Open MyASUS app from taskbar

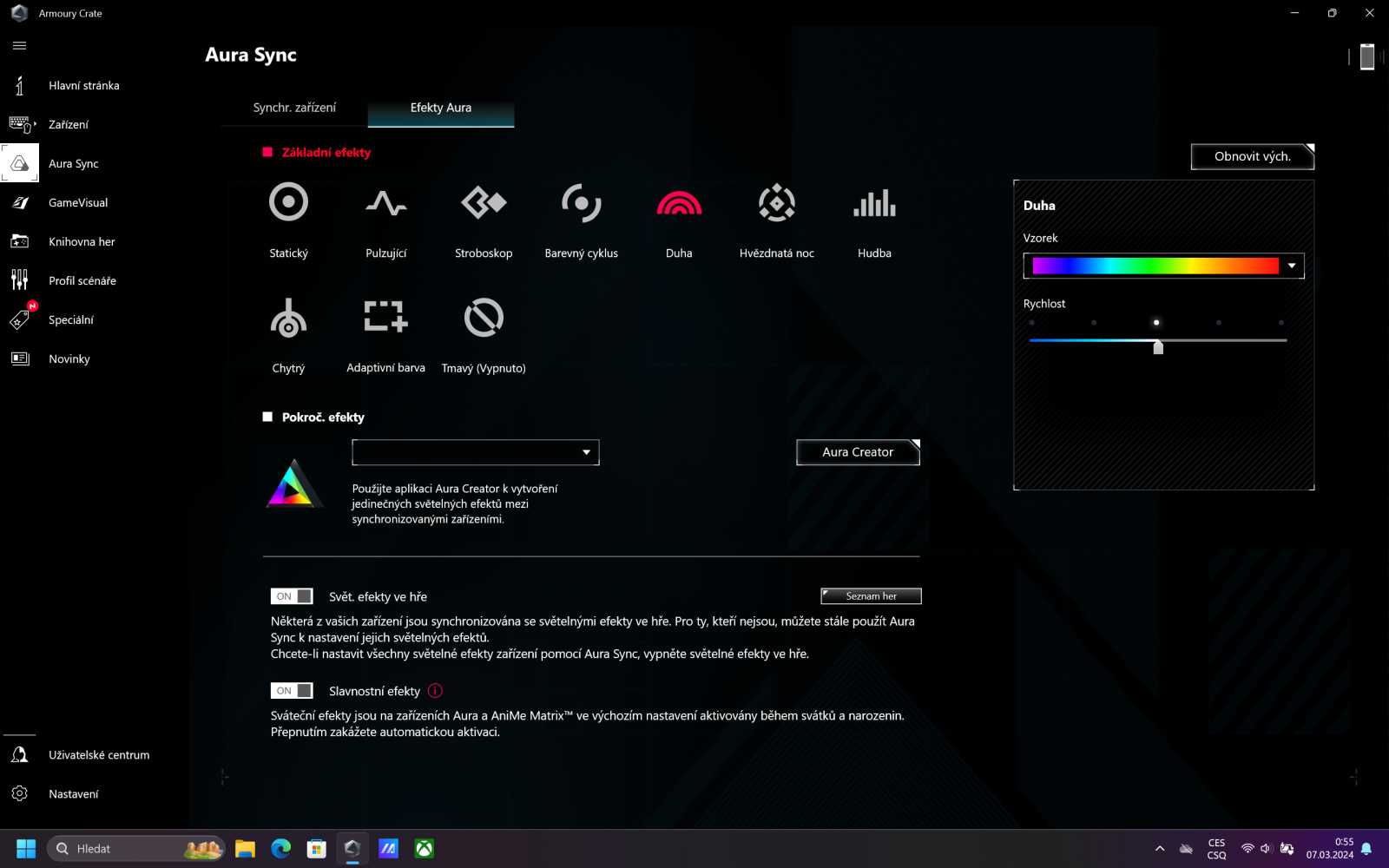(x=388, y=849)
